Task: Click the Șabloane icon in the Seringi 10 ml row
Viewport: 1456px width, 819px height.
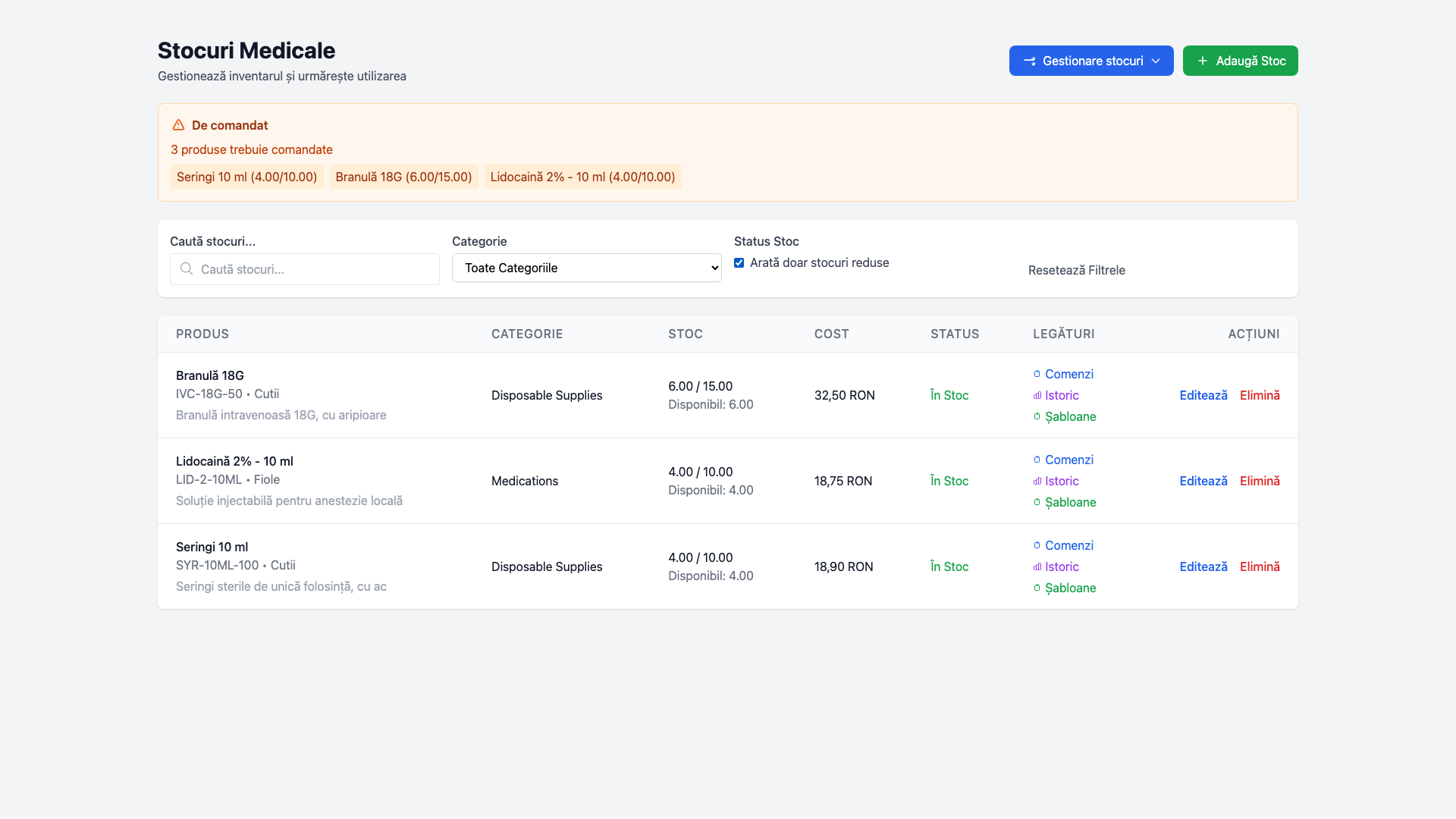Action: point(1037,588)
